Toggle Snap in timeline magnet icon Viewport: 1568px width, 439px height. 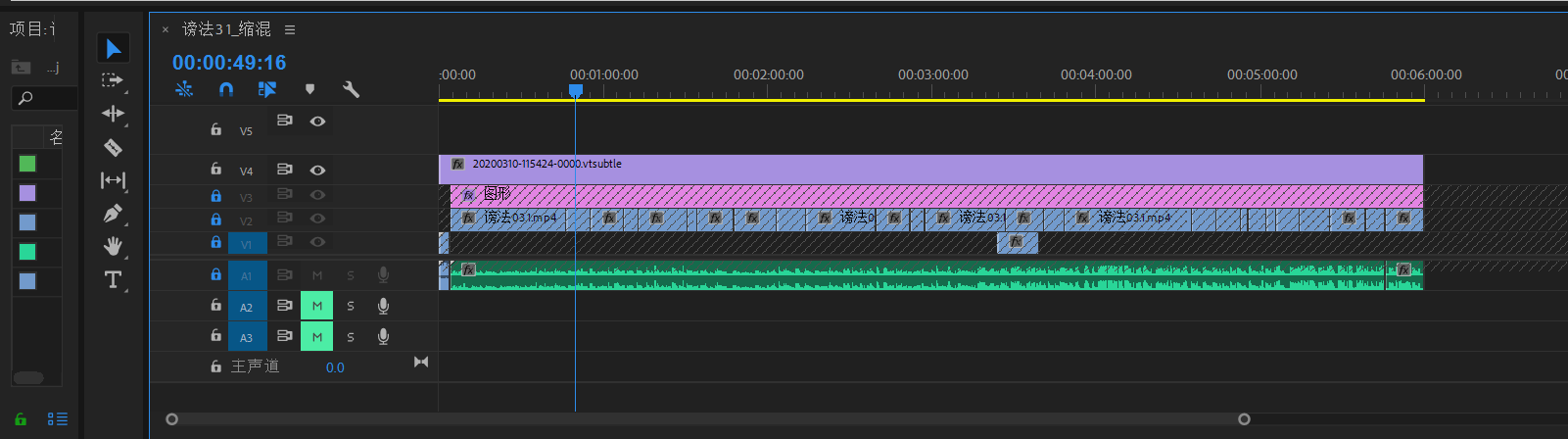[226, 89]
